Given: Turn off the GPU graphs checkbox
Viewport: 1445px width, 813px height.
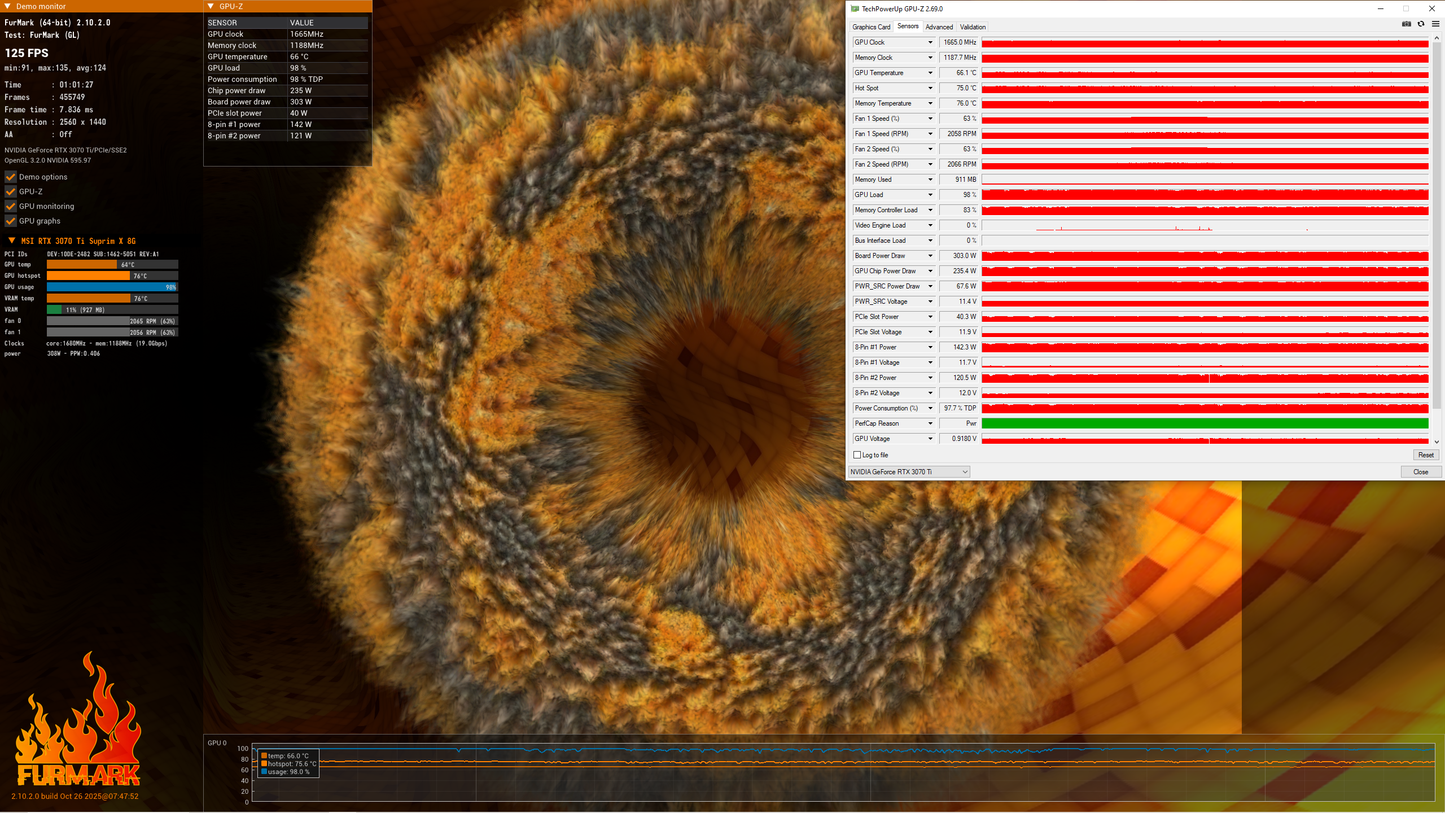Looking at the screenshot, I should [x=11, y=221].
